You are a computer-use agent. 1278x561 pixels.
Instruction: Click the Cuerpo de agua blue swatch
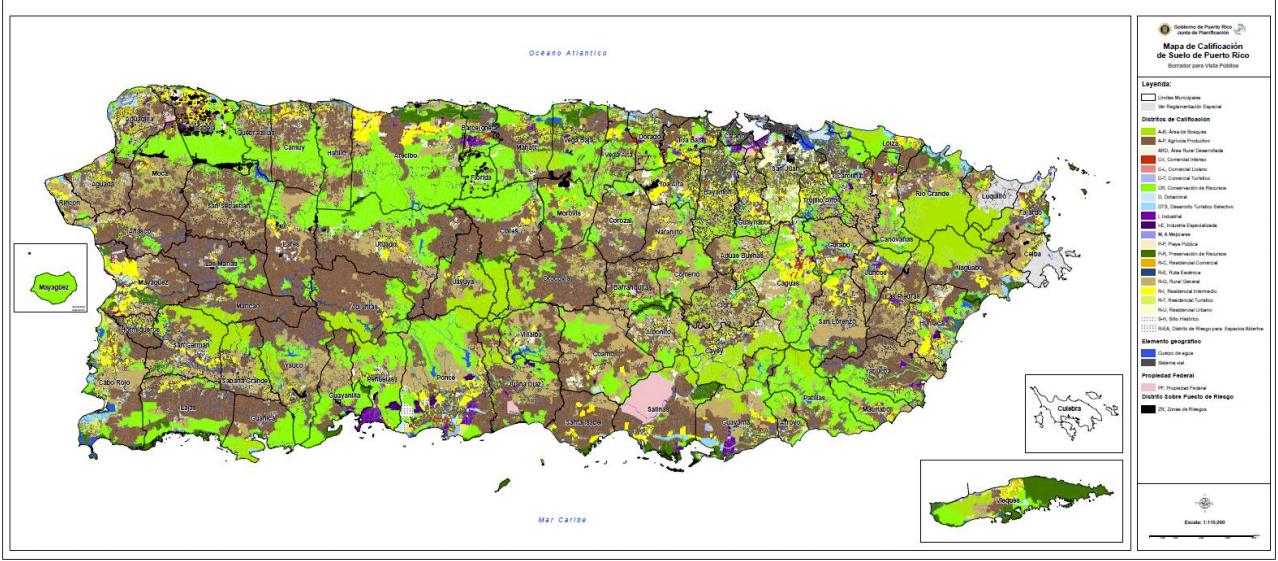(x=1148, y=353)
